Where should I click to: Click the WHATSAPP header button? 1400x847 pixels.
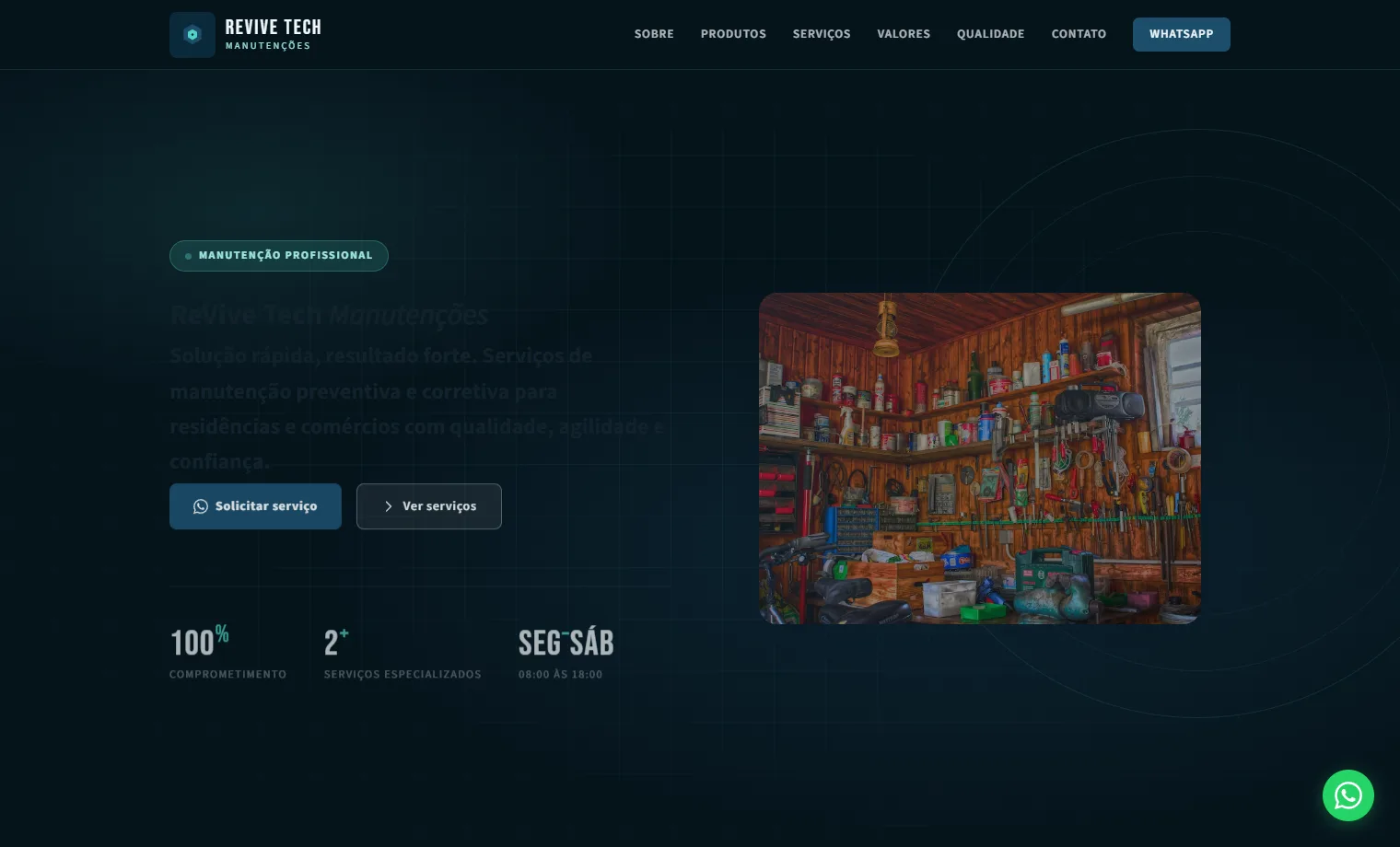point(1182,34)
